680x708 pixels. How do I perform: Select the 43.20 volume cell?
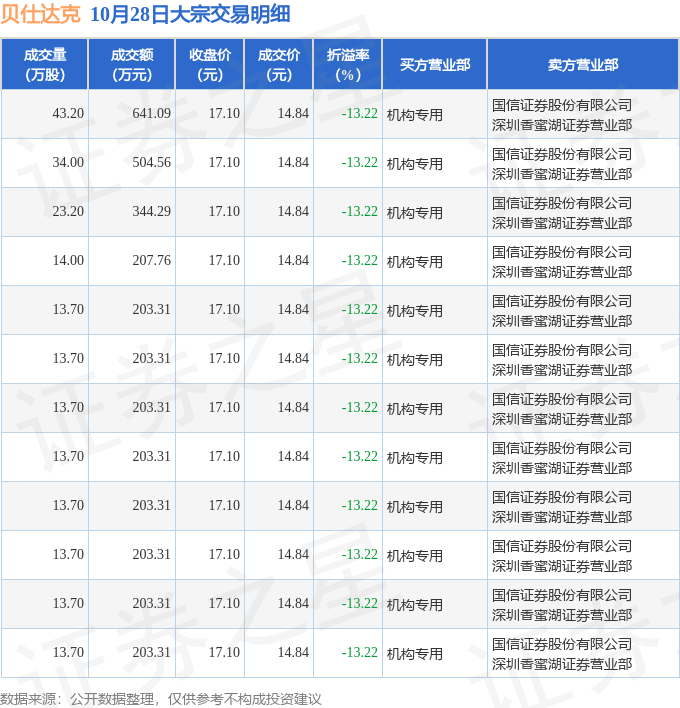(x=68, y=114)
